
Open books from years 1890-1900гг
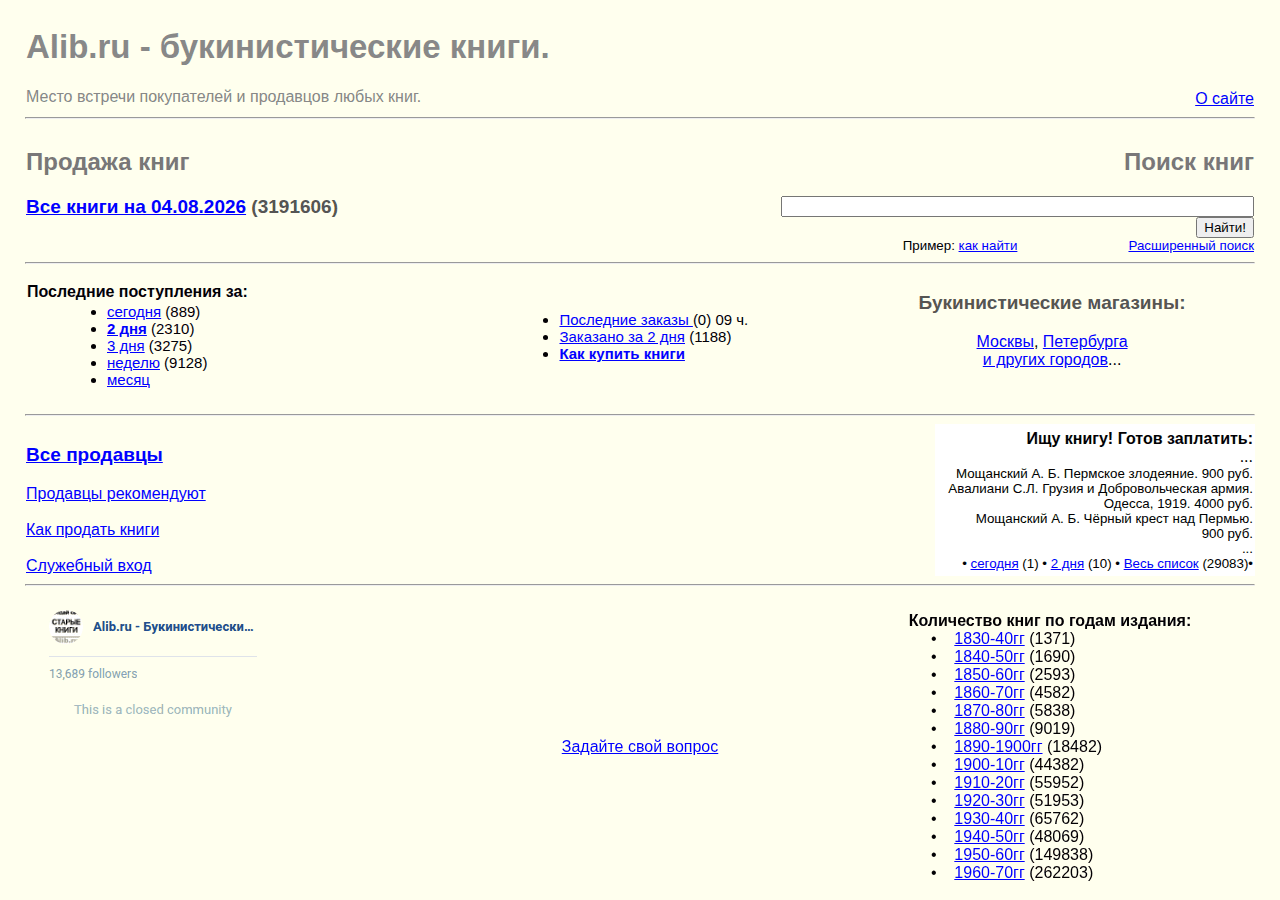[x=998, y=747]
